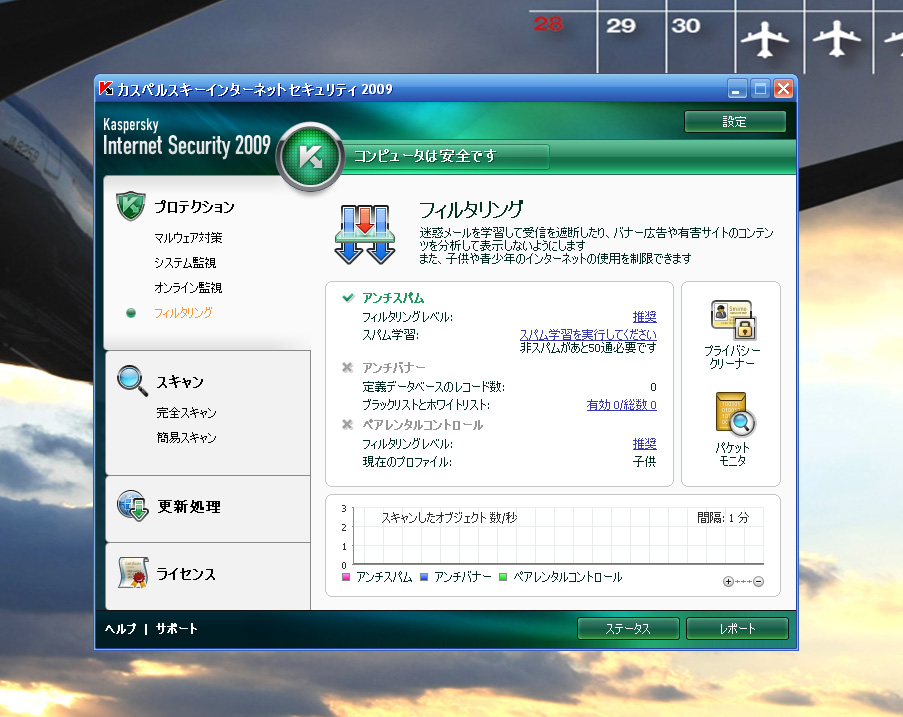Minimize the Kaspersky window
The image size is (903, 717).
737,89
